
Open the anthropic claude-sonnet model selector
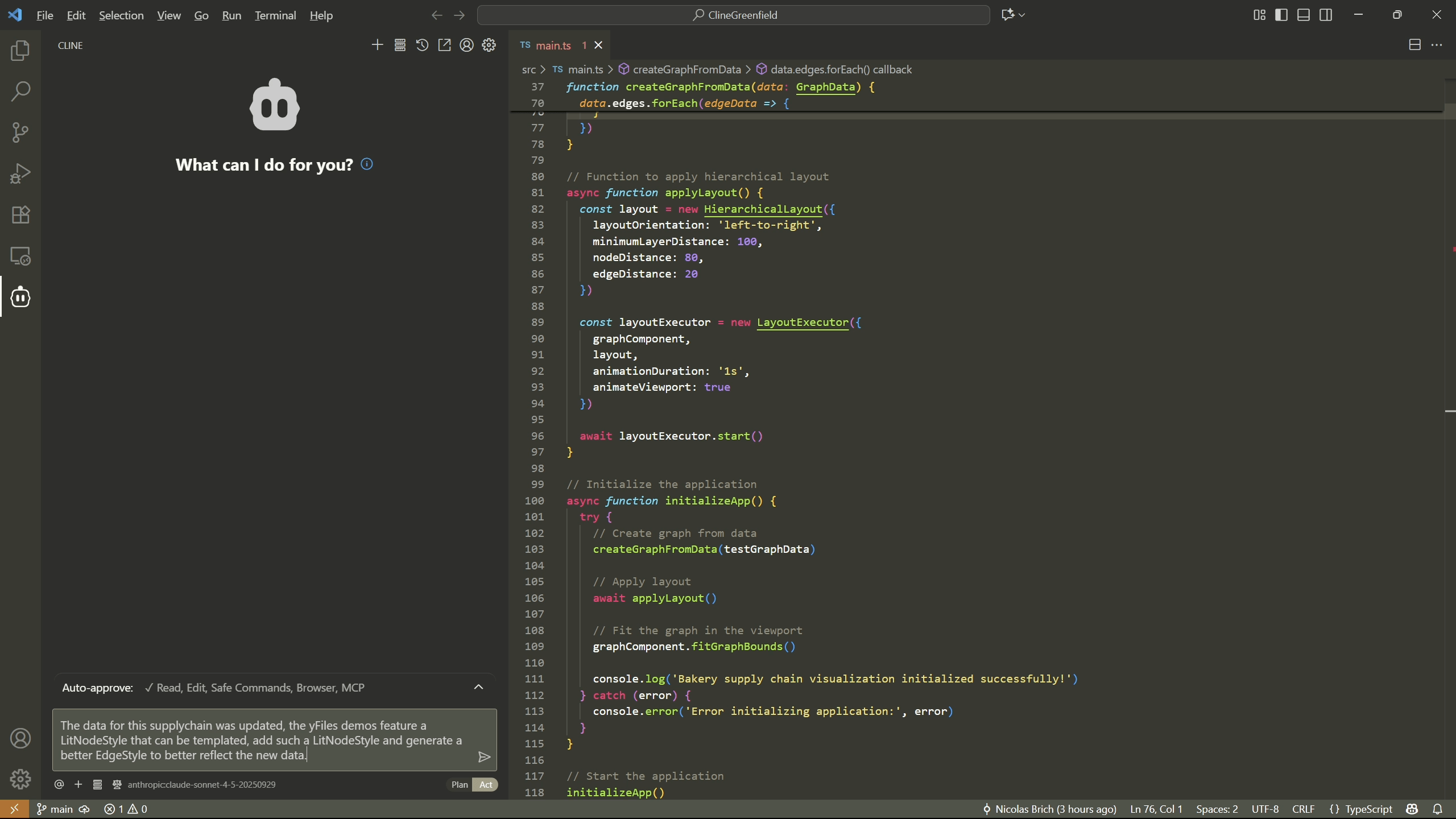click(x=201, y=784)
